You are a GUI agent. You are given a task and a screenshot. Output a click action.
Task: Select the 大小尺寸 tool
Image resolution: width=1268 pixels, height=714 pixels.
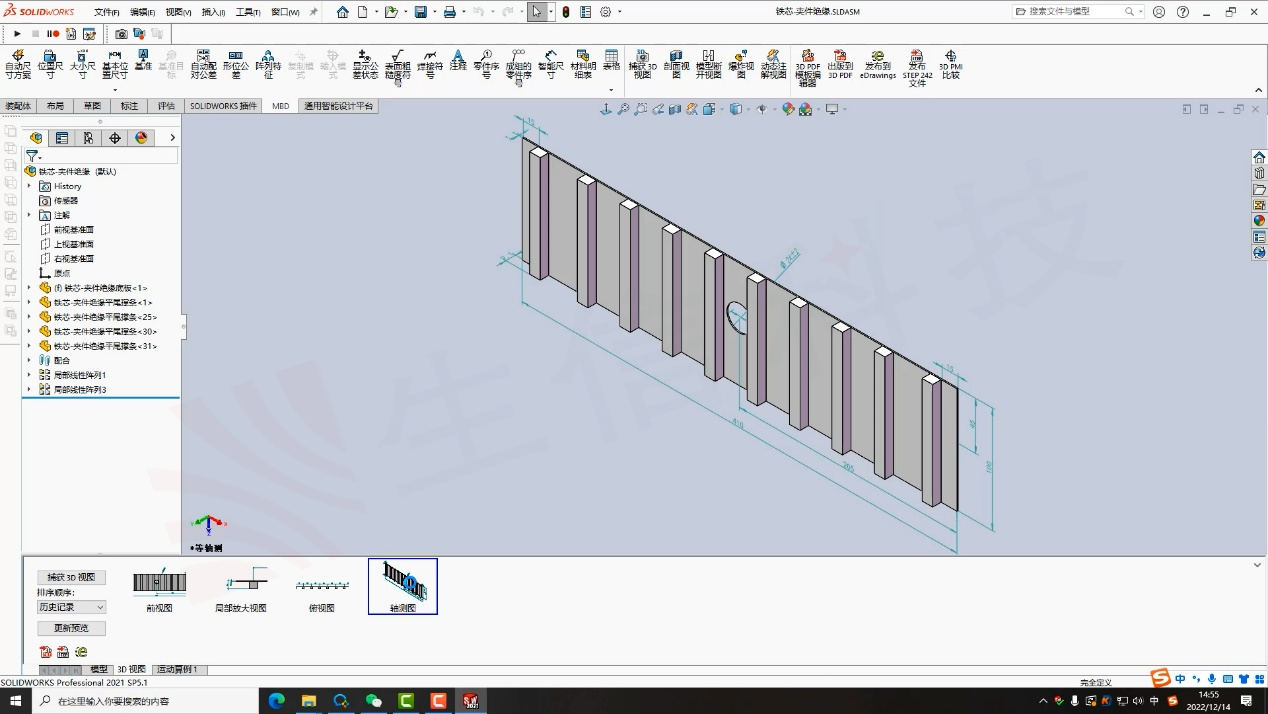(82, 64)
